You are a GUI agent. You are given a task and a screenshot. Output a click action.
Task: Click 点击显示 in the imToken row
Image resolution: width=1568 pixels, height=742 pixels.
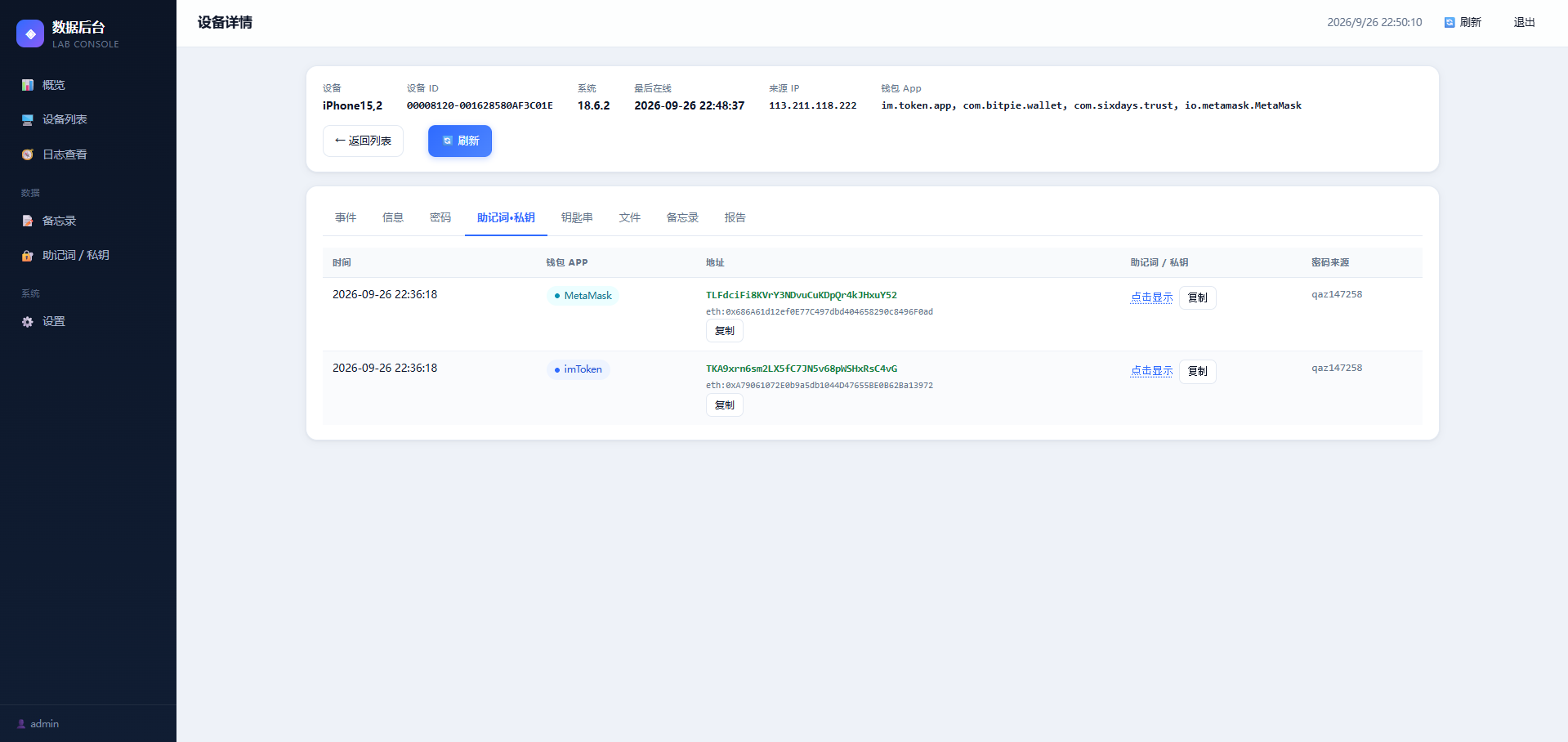pyautogui.click(x=1151, y=371)
